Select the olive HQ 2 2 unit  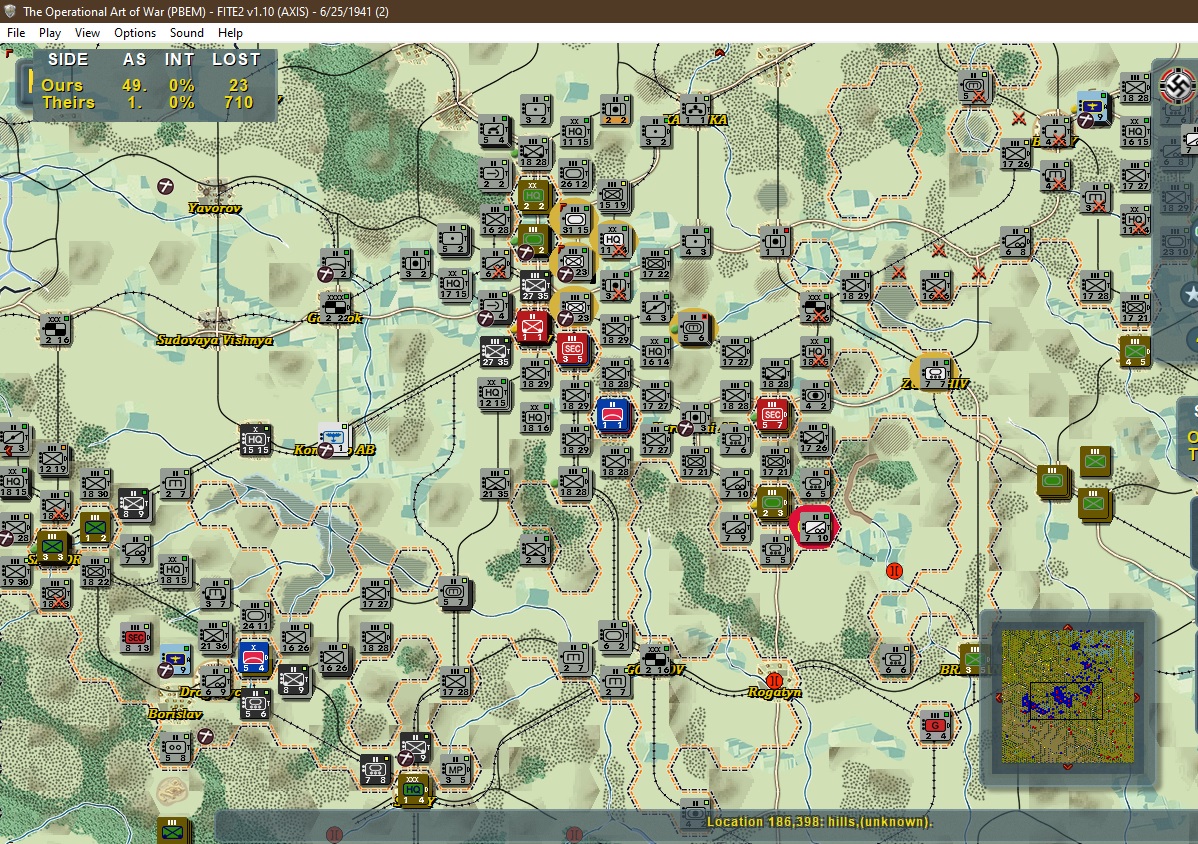(533, 196)
